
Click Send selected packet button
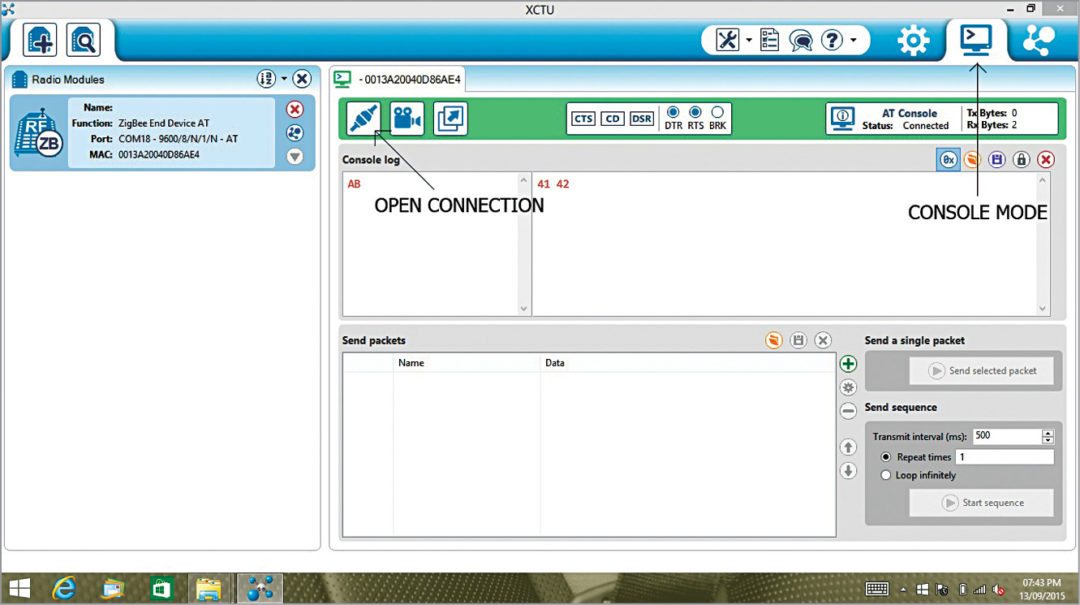click(x=981, y=371)
